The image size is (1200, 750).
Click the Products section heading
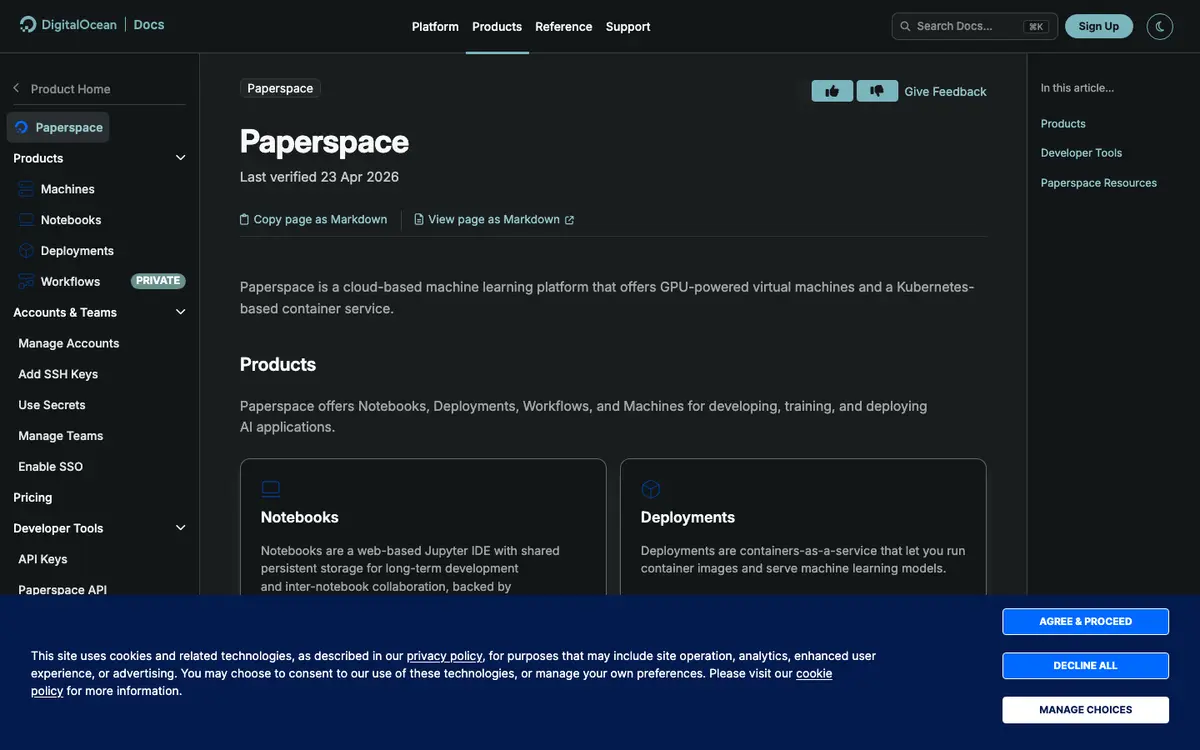point(278,364)
